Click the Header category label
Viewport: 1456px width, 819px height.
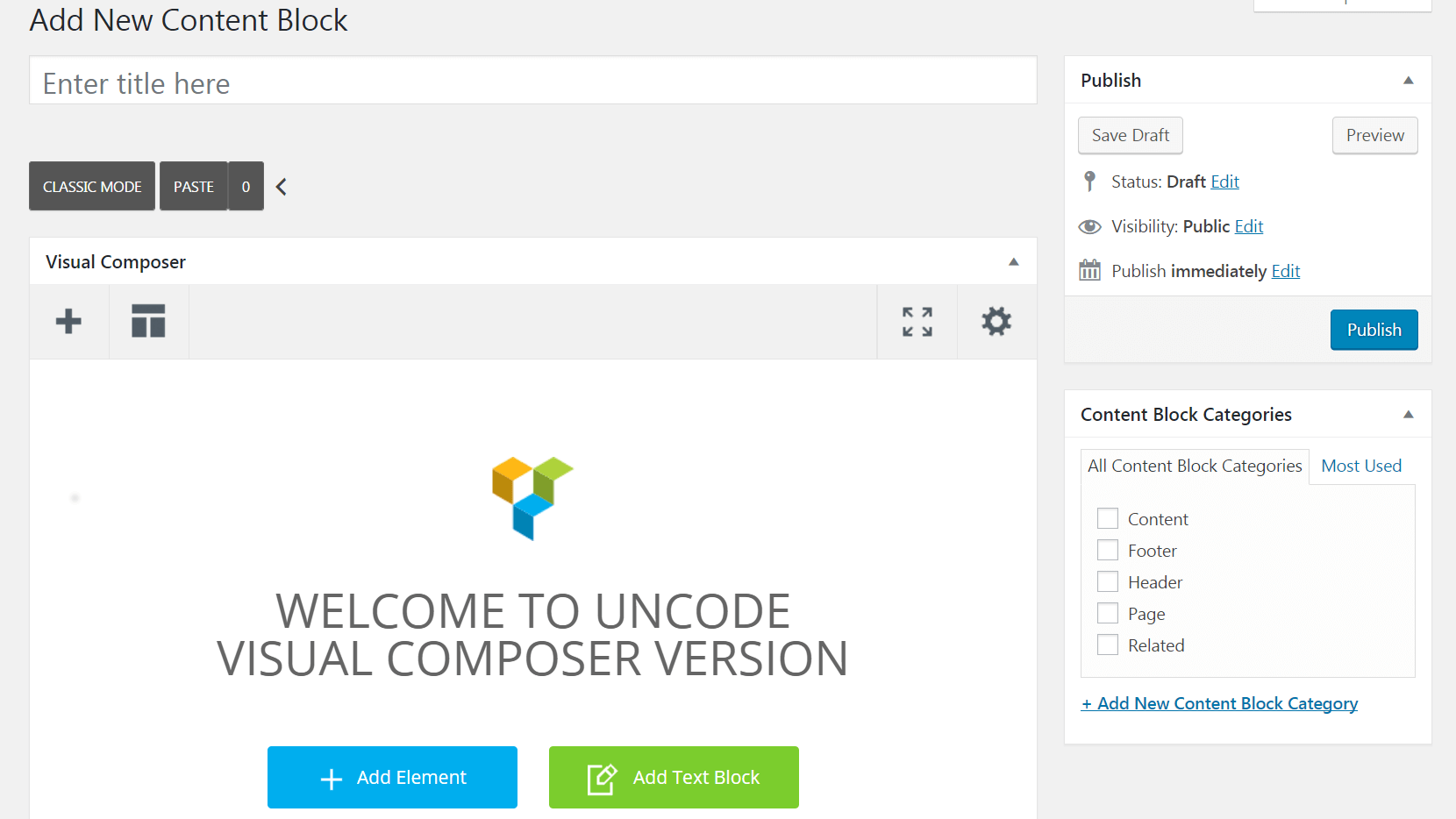tap(1155, 582)
